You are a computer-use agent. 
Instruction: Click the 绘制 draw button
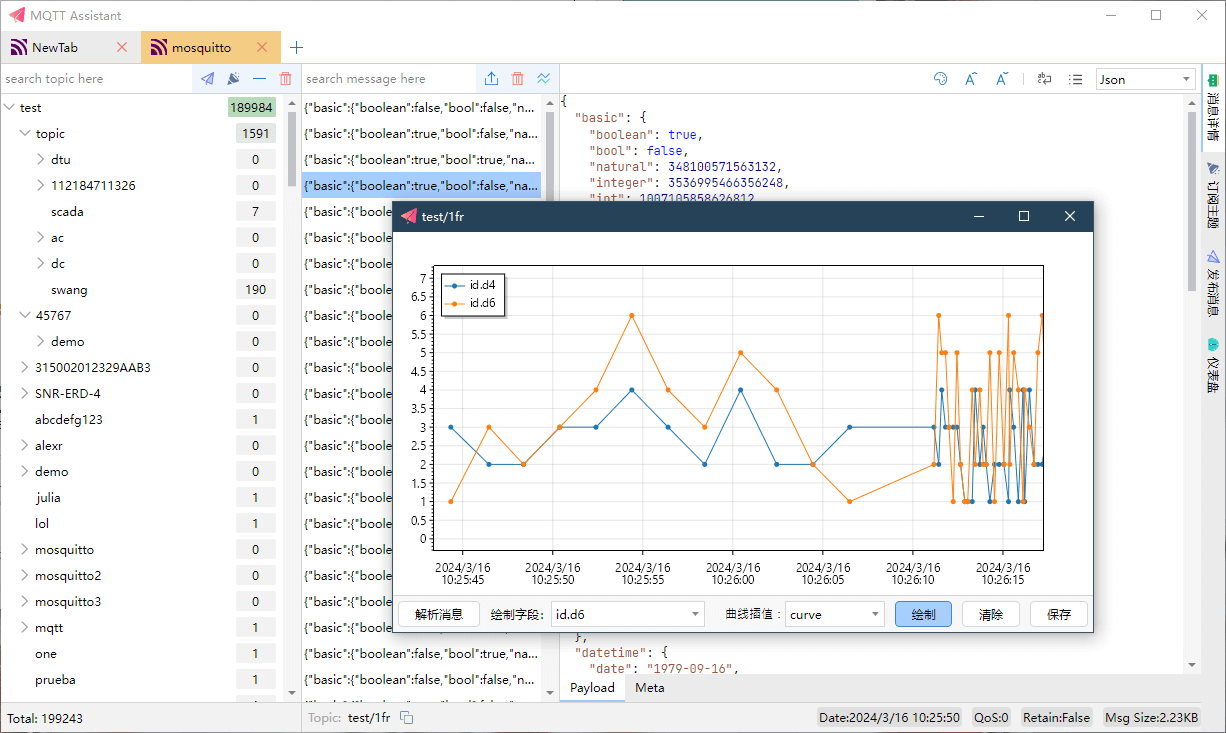(x=923, y=614)
